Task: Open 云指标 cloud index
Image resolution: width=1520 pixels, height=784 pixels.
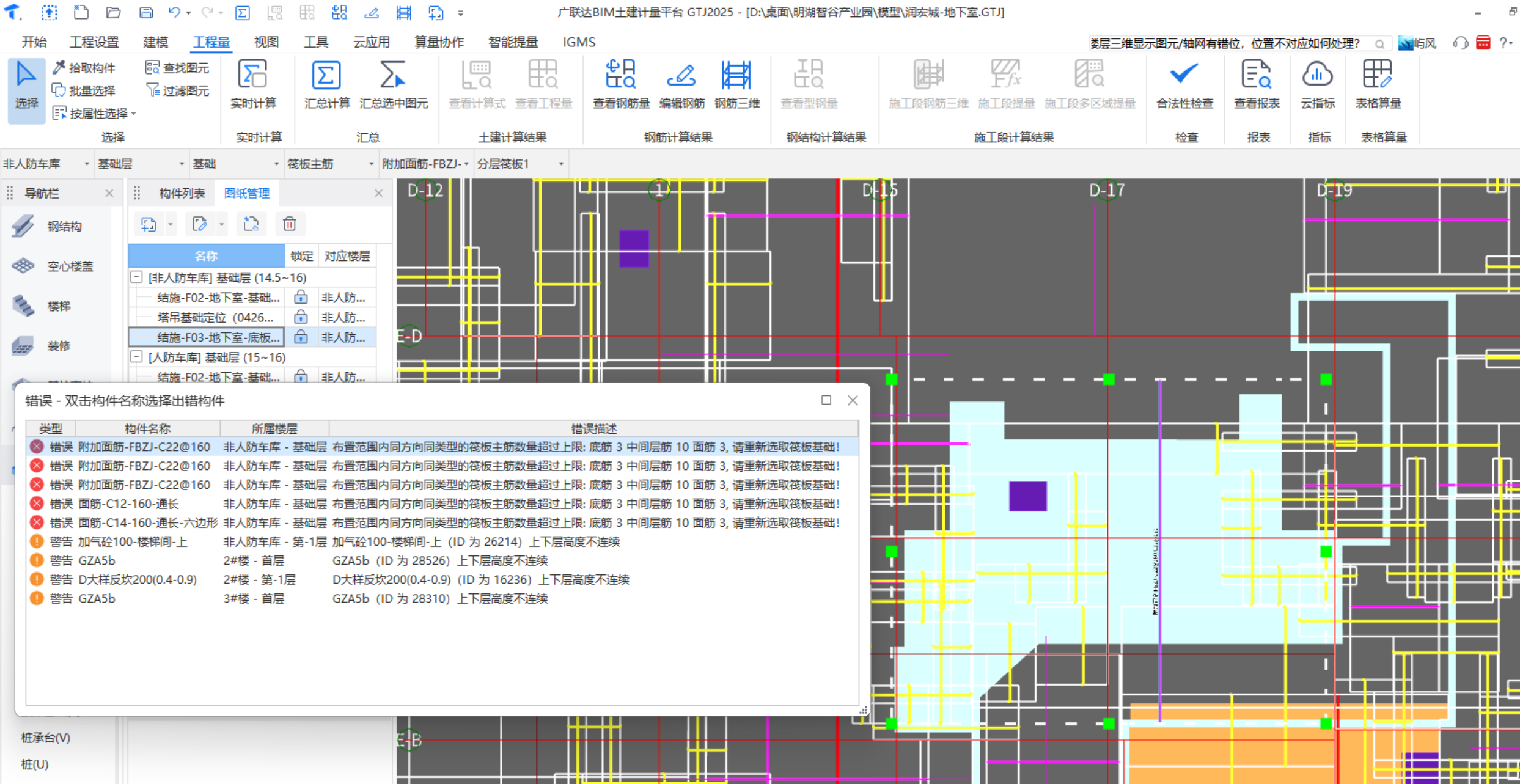Action: 1317,86
